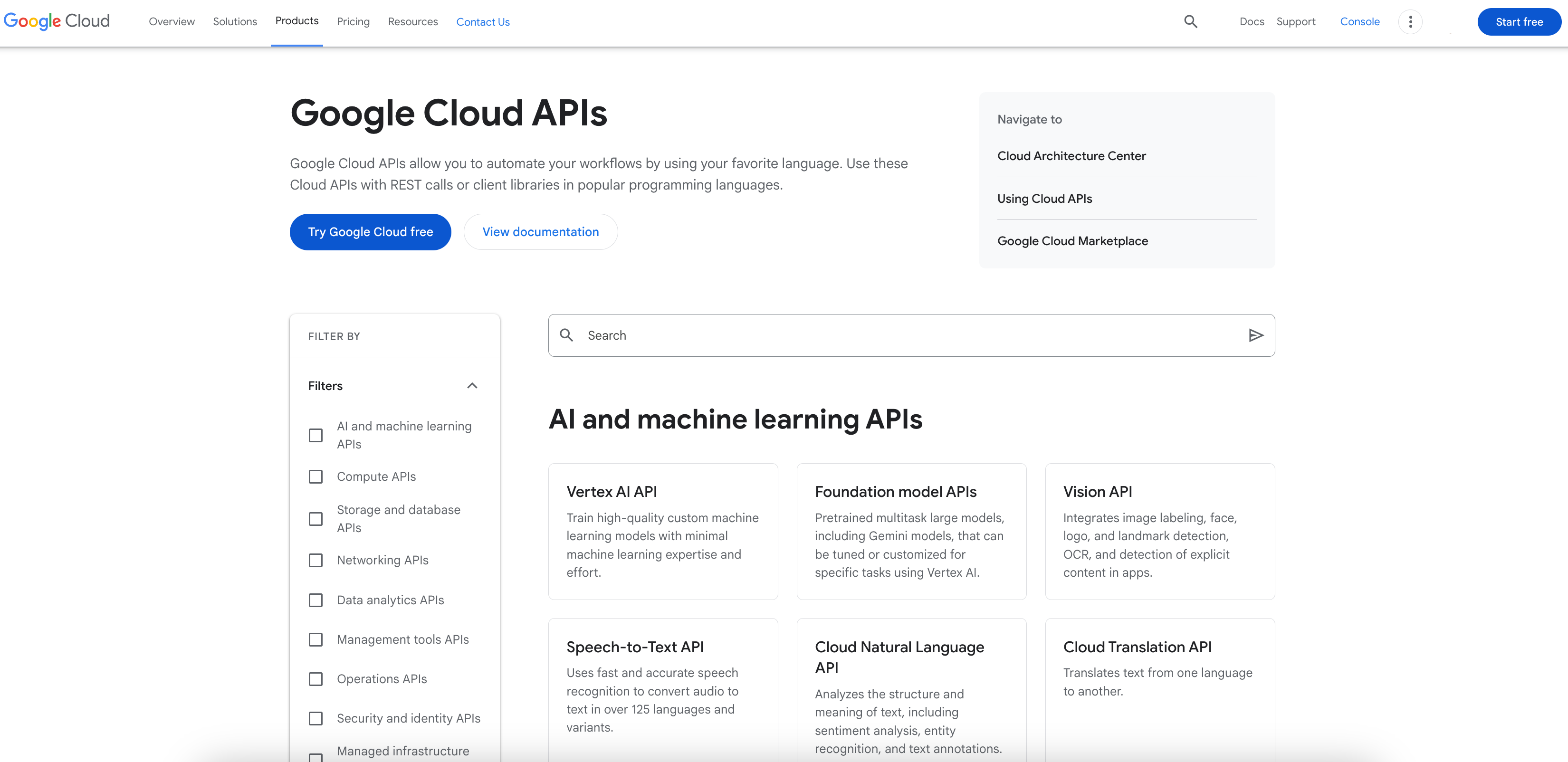The image size is (1568, 762).
Task: Collapse the Filters section chevron
Action: coord(472,386)
